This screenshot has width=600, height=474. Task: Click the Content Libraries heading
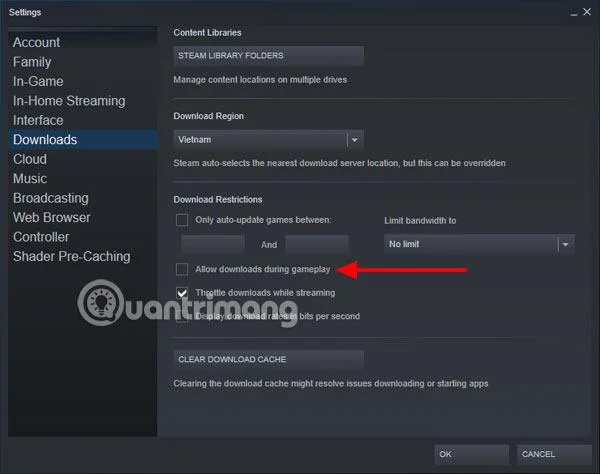[207, 33]
